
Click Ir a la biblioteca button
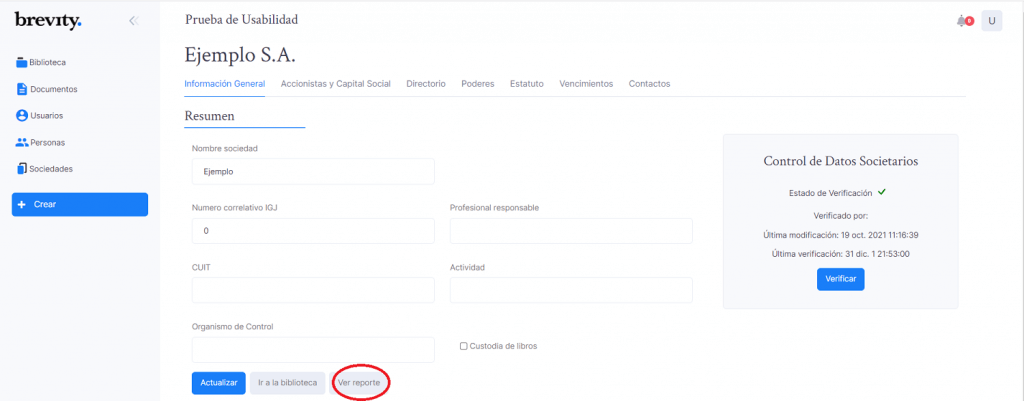(287, 383)
